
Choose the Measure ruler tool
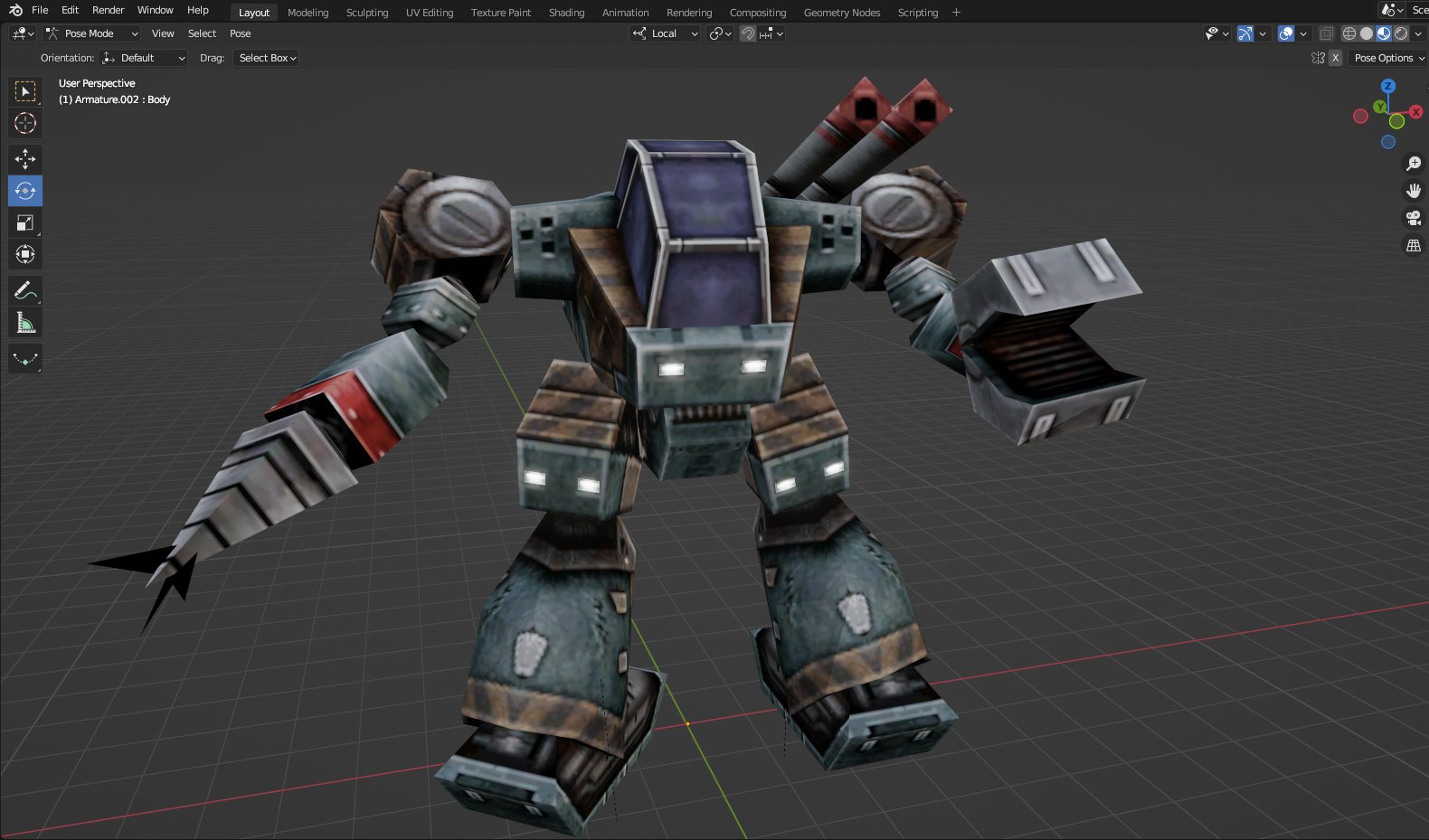coord(25,322)
